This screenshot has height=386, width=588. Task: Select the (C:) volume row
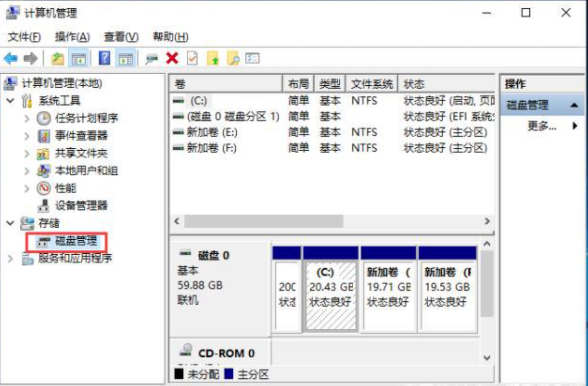click(332, 101)
